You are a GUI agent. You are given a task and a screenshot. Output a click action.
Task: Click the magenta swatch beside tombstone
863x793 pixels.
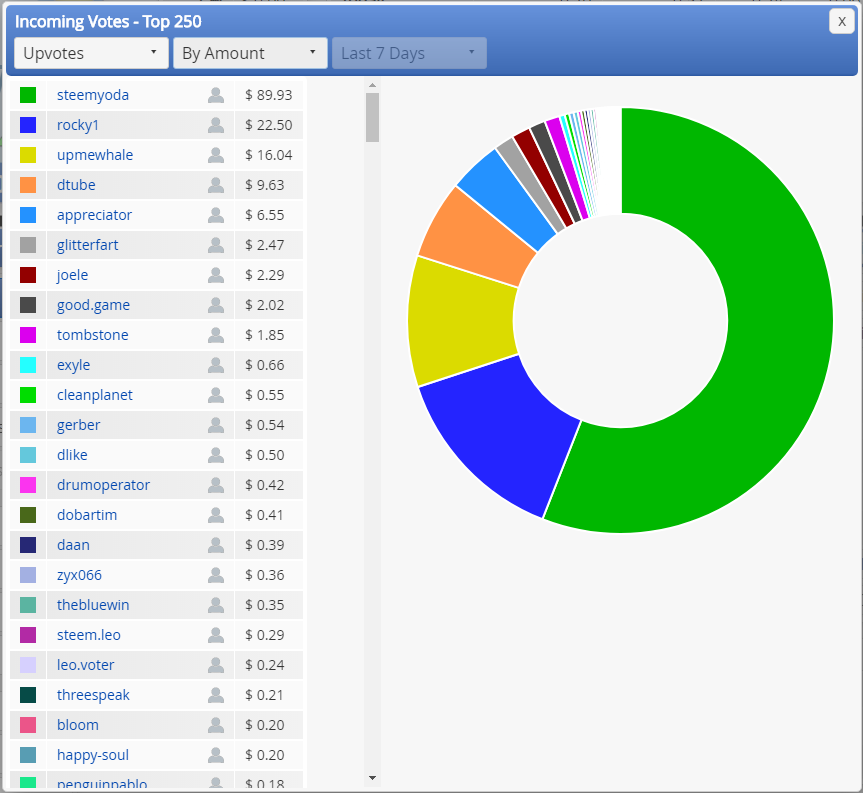tap(28, 335)
